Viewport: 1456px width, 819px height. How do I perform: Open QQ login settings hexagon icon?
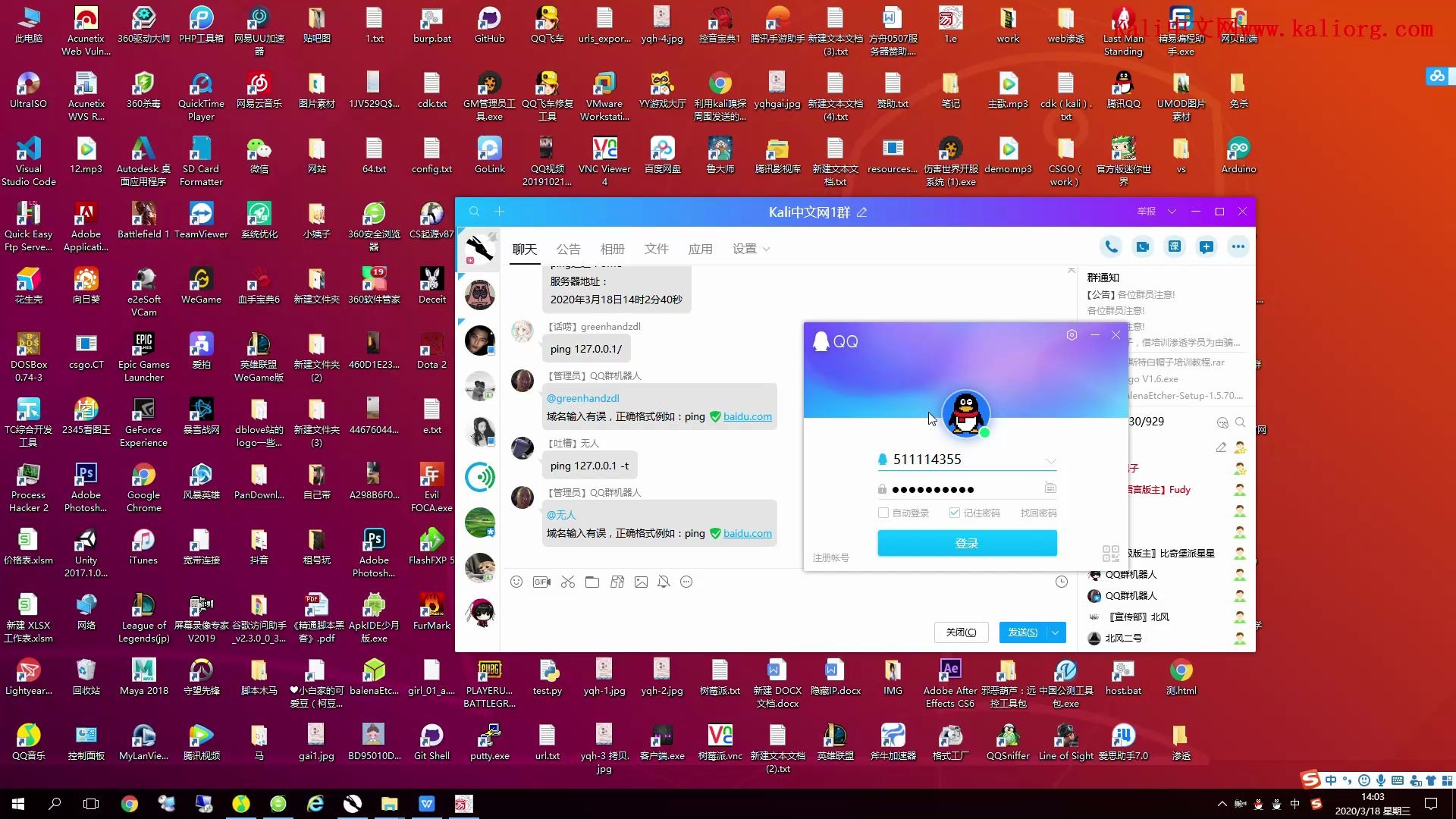click(1072, 334)
